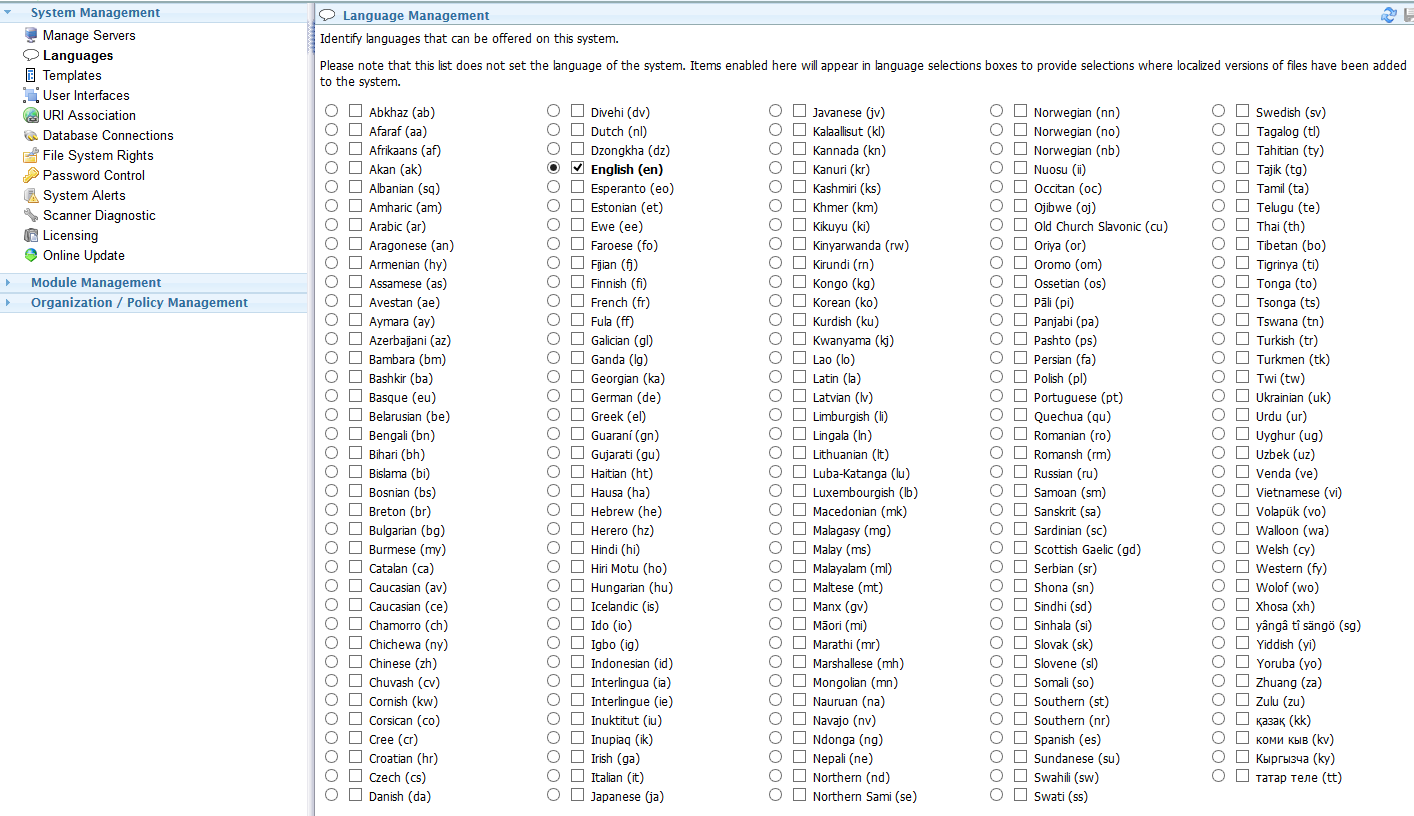
Task: Tick the Portuguese (pt) checkbox
Action: pyautogui.click(x=1020, y=396)
